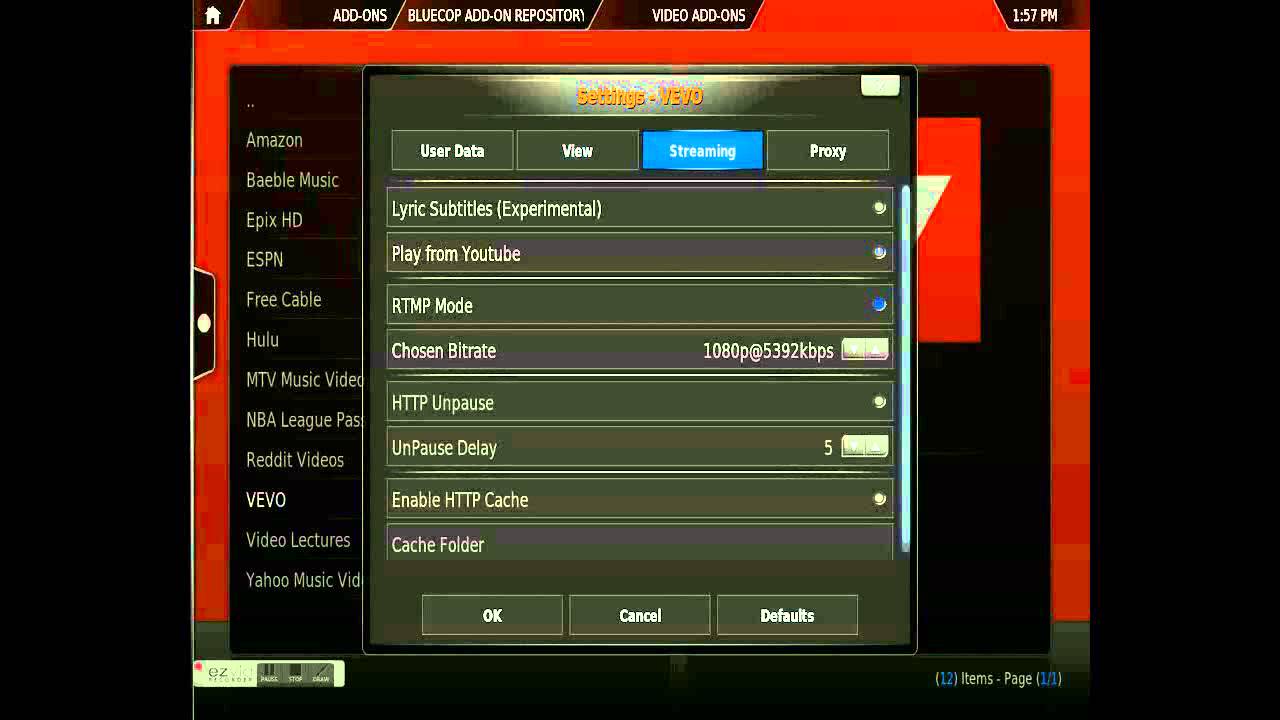The height and width of the screenshot is (720, 1280).
Task: Open the Proxy tab
Action: coord(828,151)
